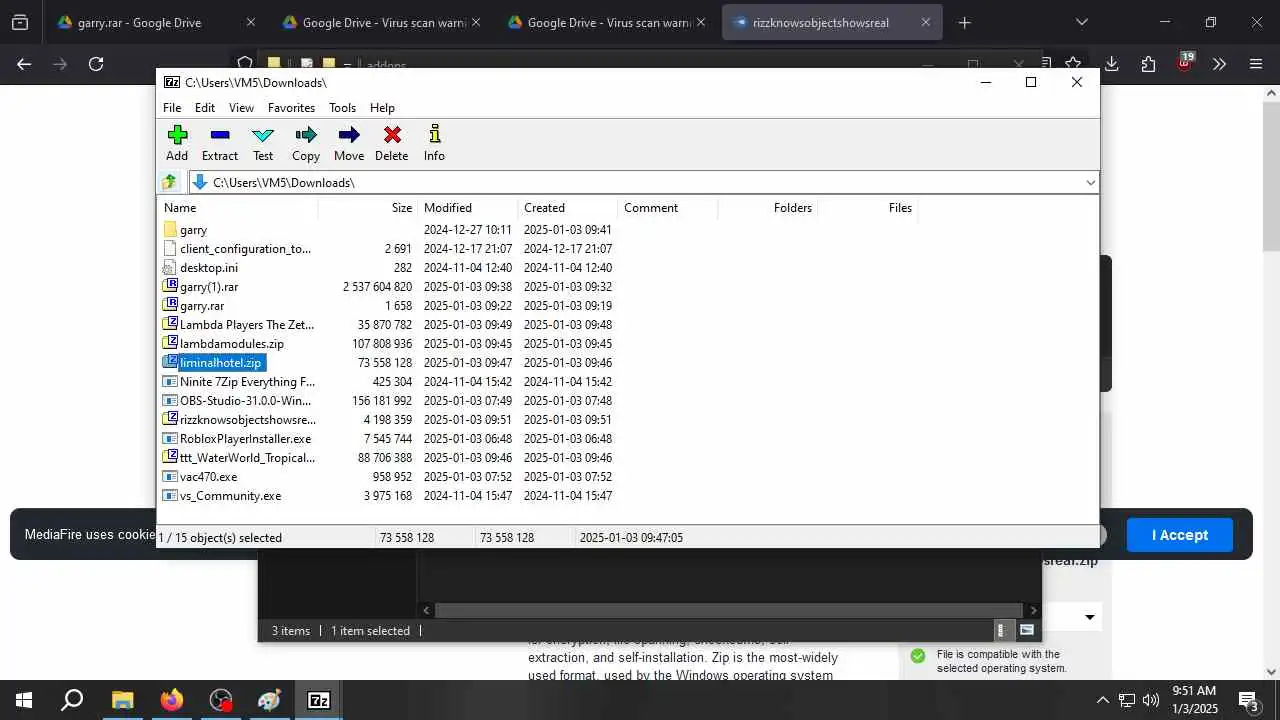This screenshot has height=720, width=1280.
Task: Click the Extract toolbar icon
Action: point(220,143)
